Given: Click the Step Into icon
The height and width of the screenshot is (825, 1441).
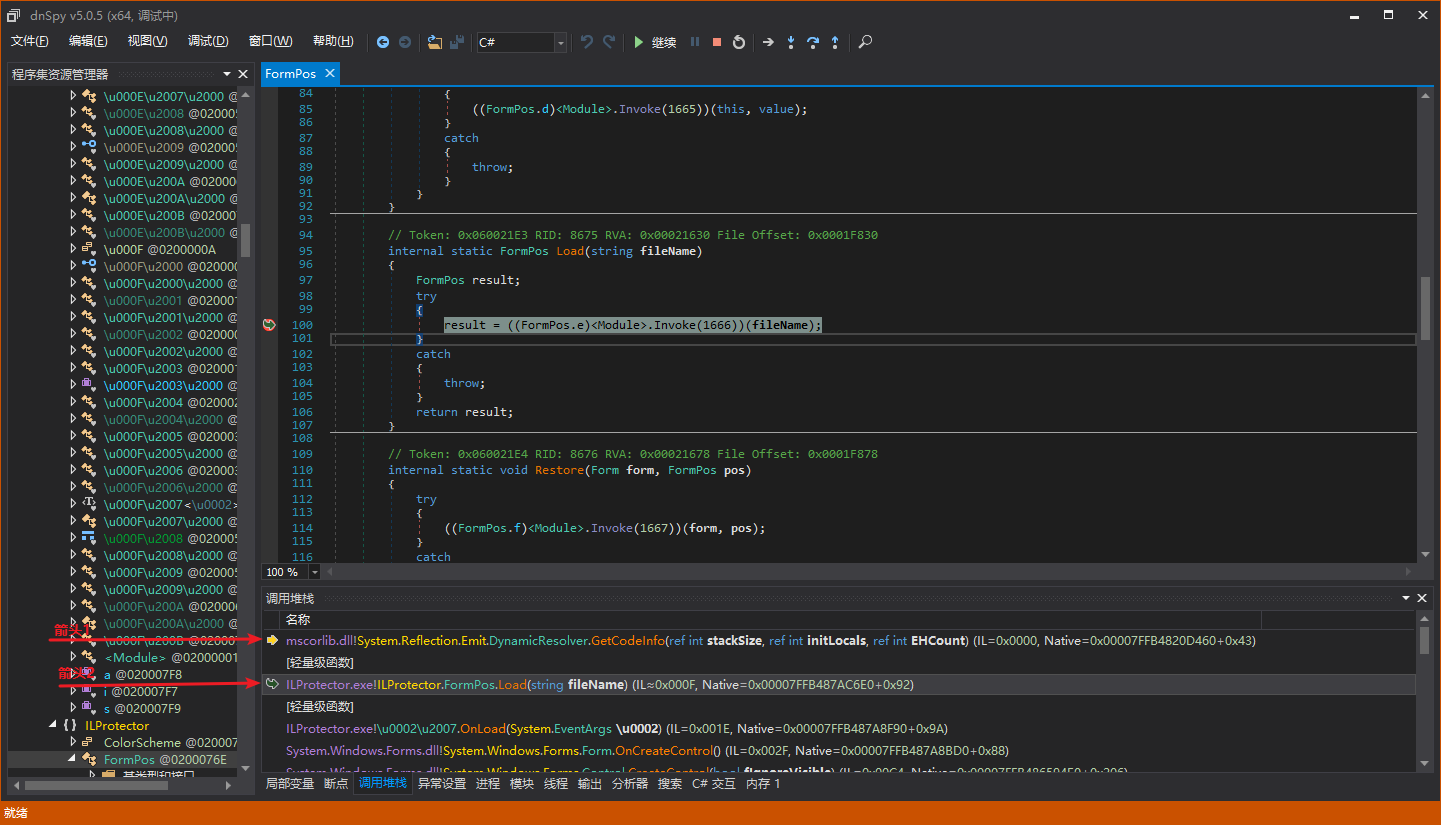Looking at the screenshot, I should pos(791,42).
